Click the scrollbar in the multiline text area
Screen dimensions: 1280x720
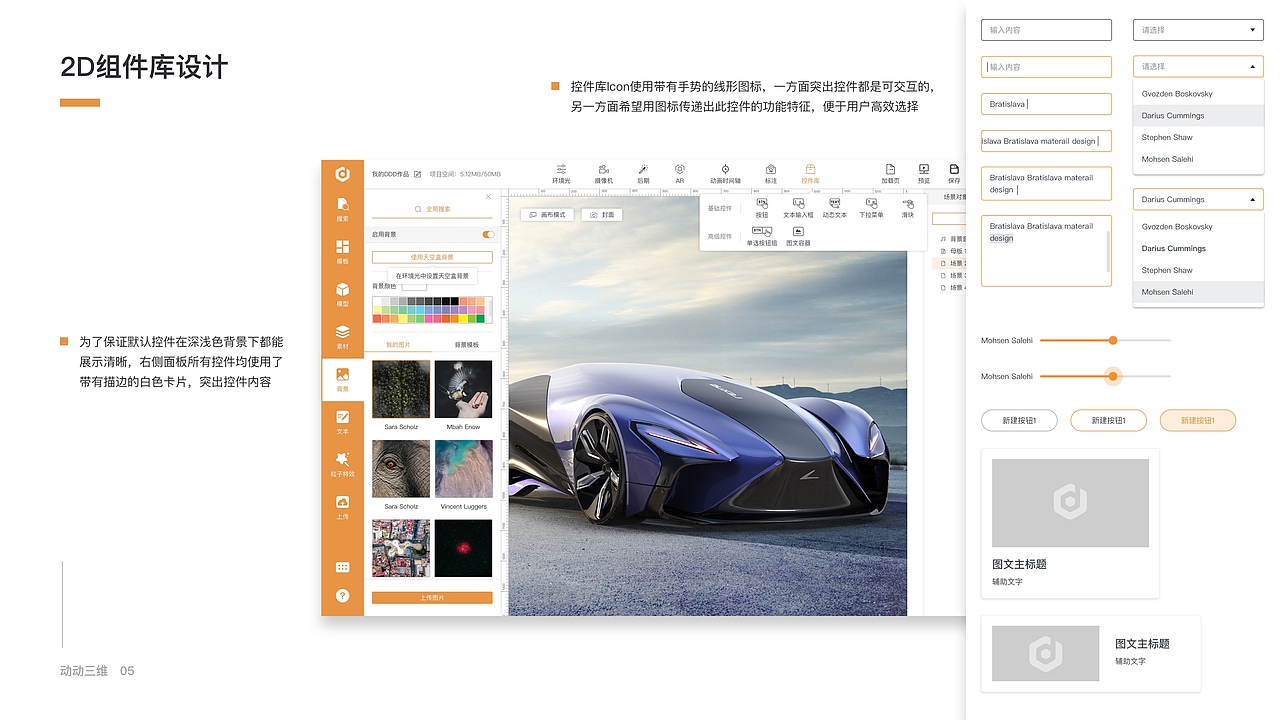click(x=1107, y=251)
